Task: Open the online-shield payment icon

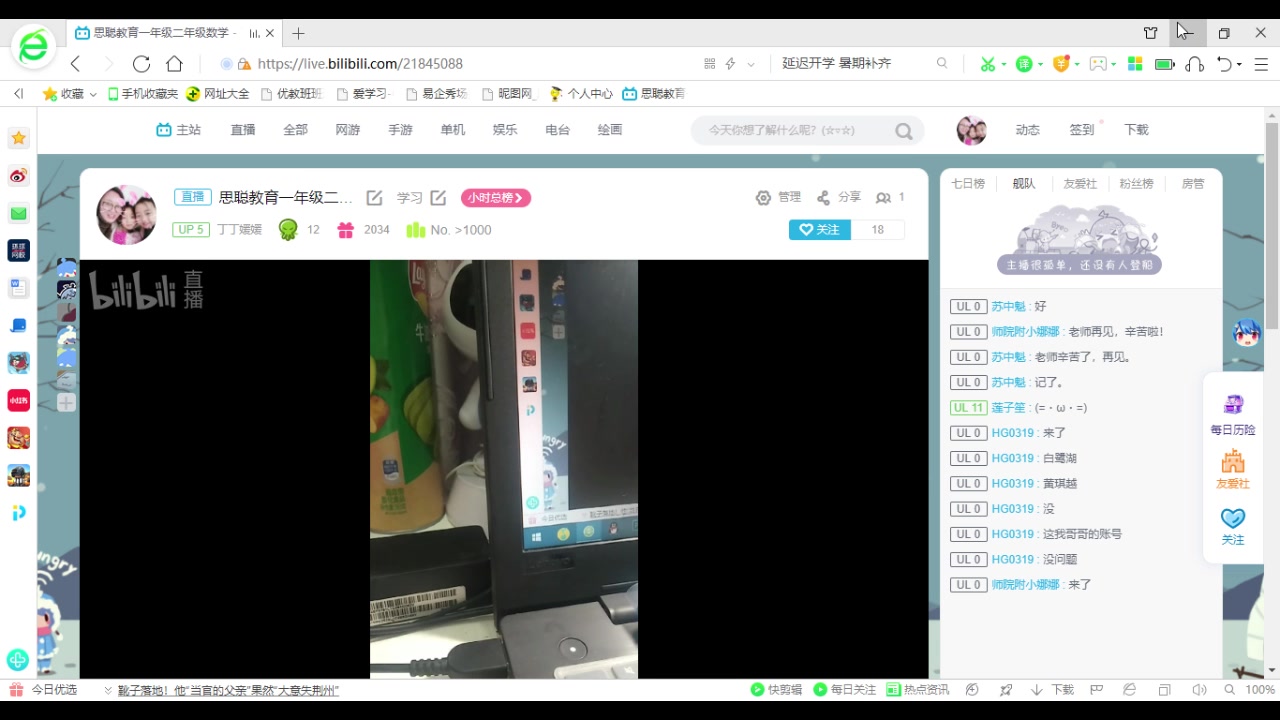Action: pos(1061,64)
